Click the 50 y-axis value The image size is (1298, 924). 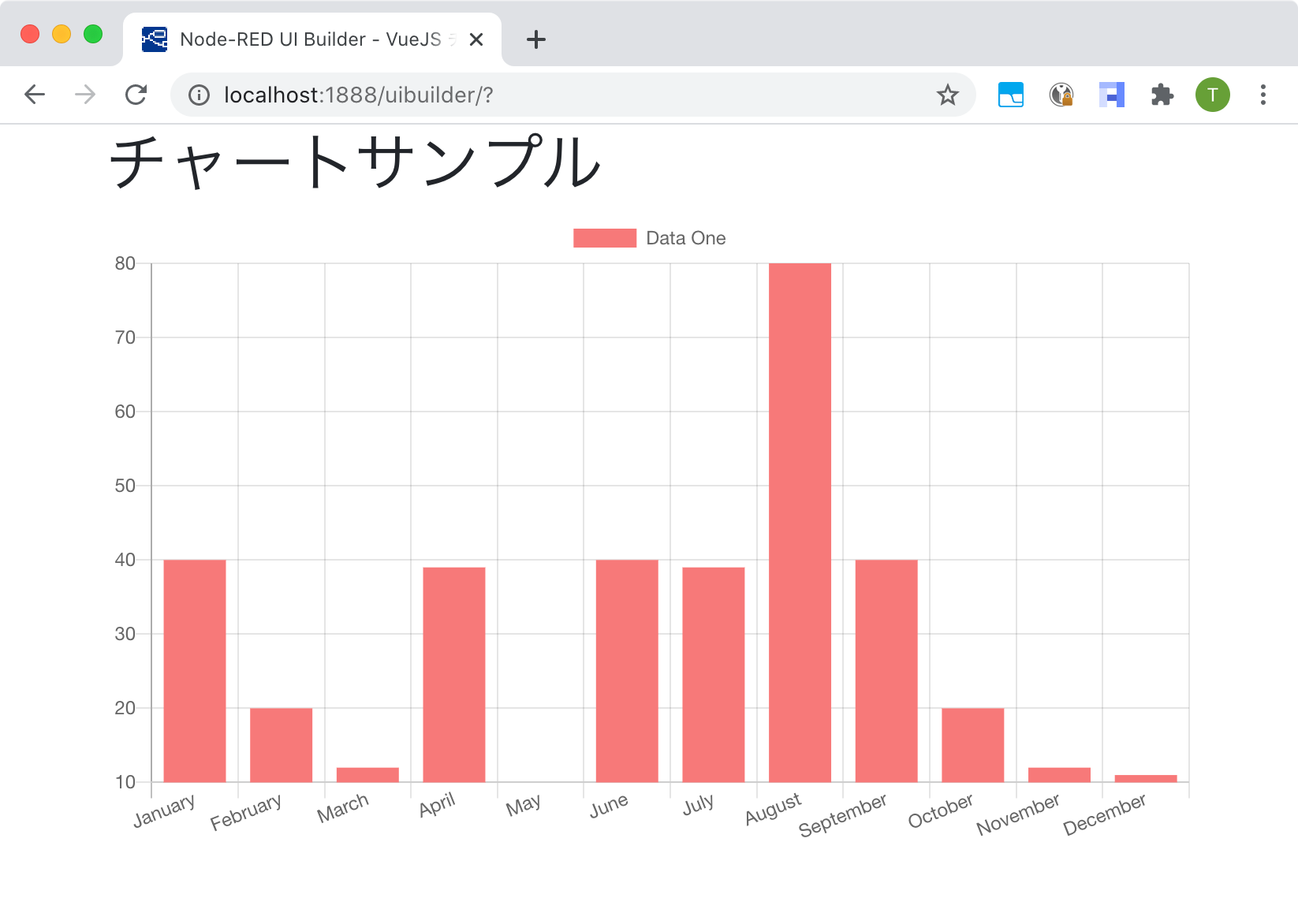click(125, 486)
